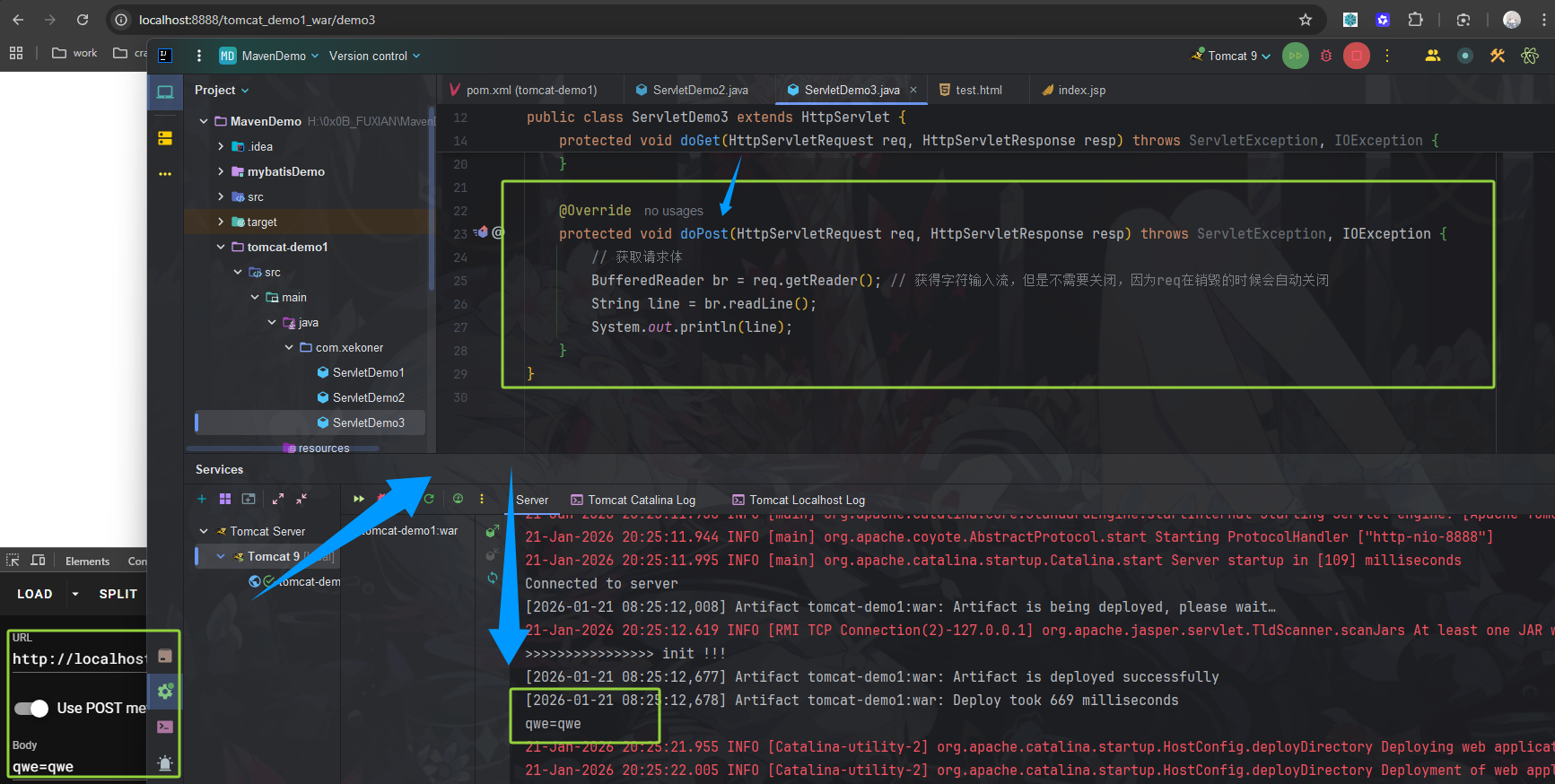Open the IDE main menu (vertical dots)

199,56
